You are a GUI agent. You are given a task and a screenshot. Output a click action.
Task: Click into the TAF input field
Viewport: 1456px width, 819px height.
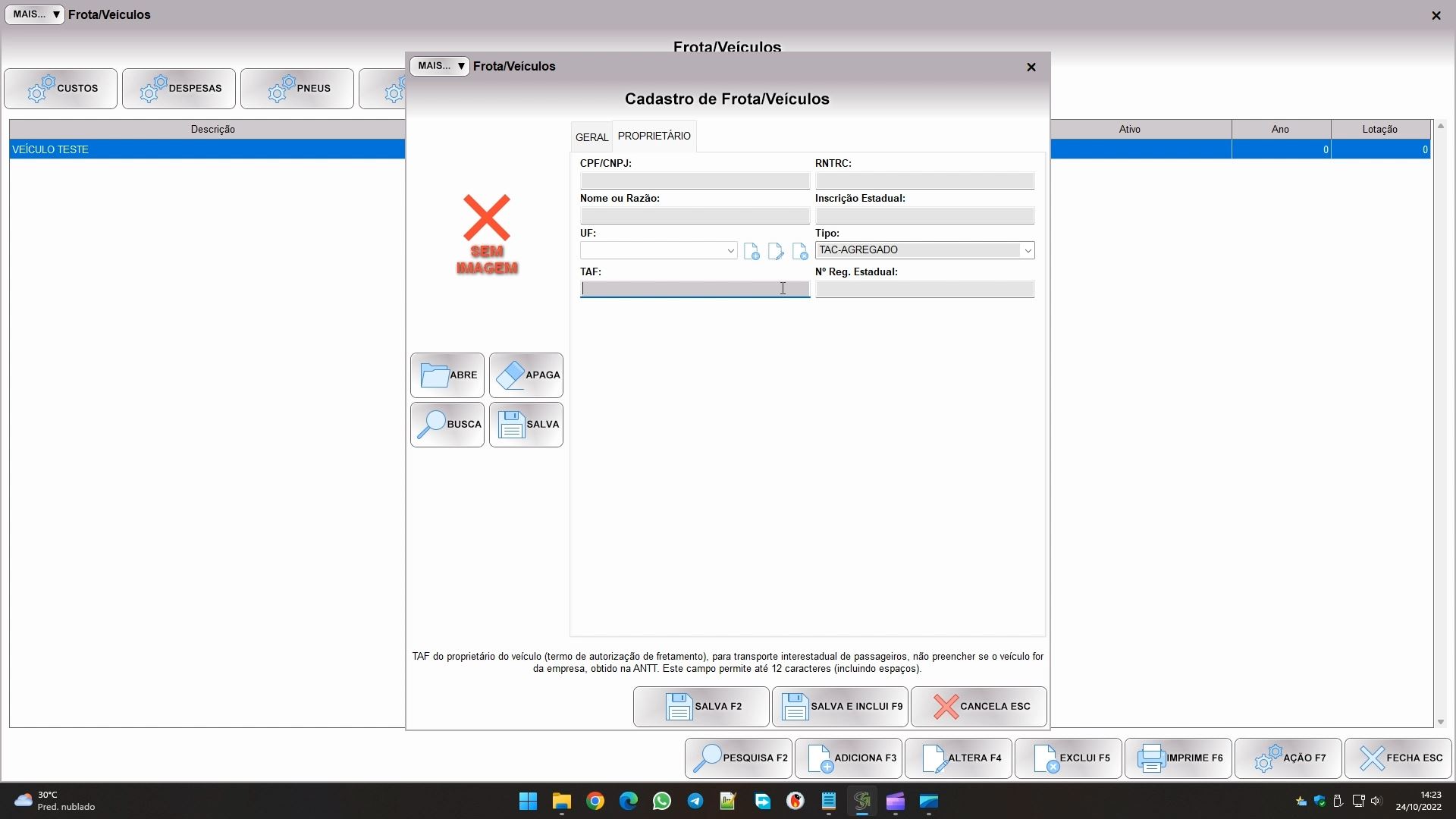695,289
